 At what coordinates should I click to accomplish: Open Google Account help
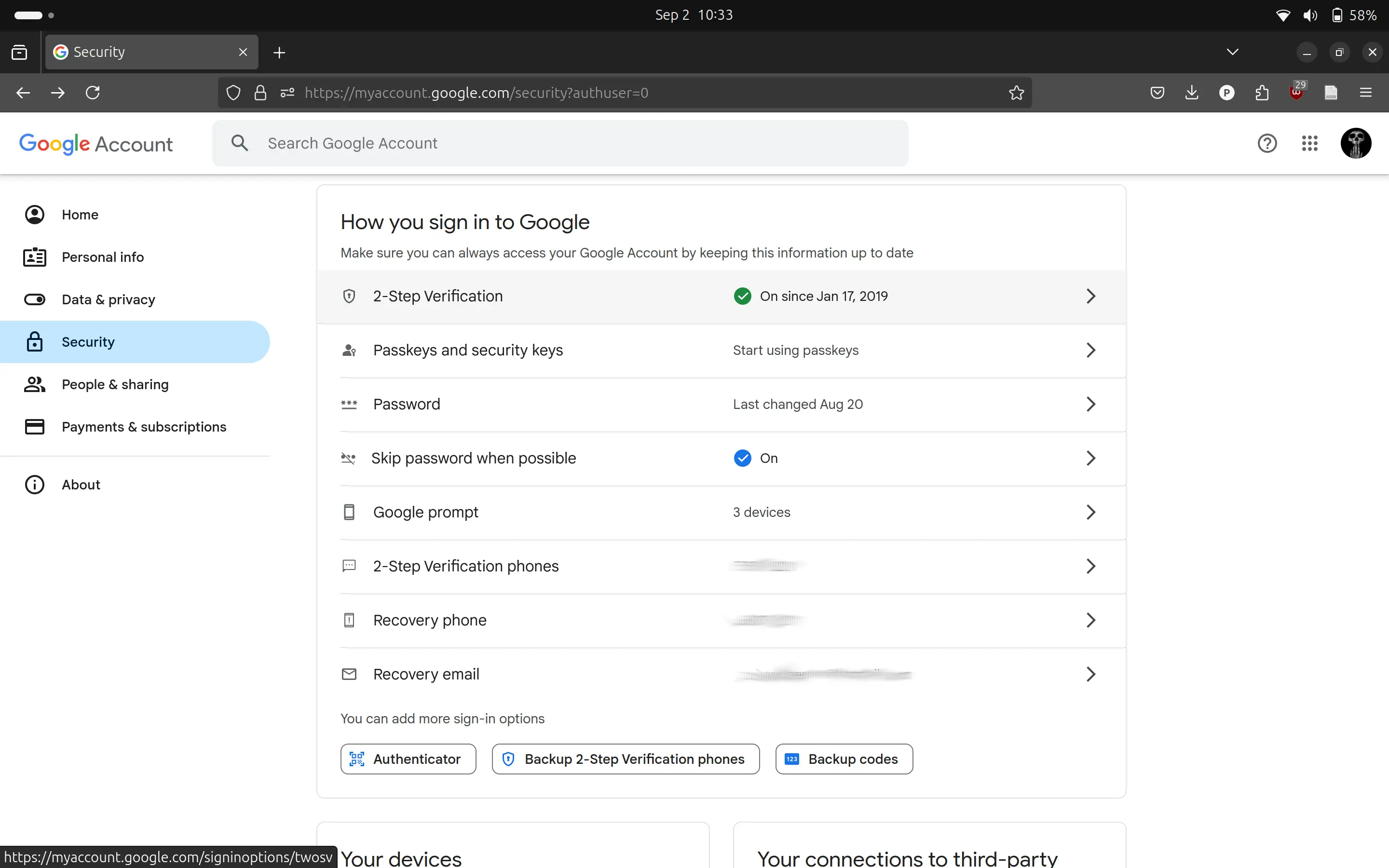(1267, 143)
